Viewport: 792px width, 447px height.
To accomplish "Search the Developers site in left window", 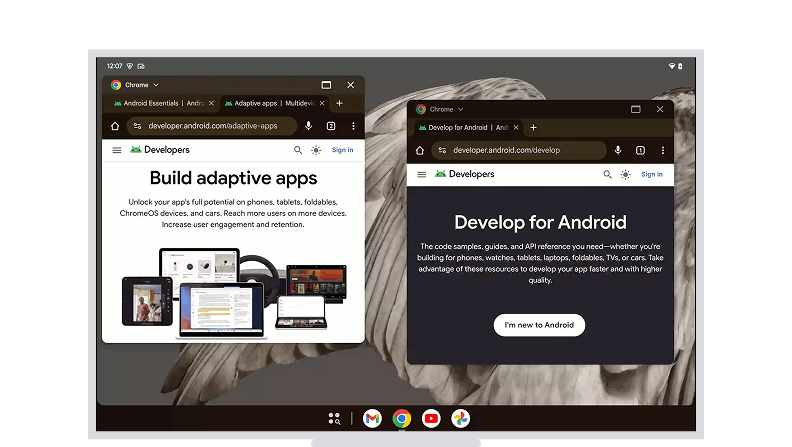I will 298,150.
